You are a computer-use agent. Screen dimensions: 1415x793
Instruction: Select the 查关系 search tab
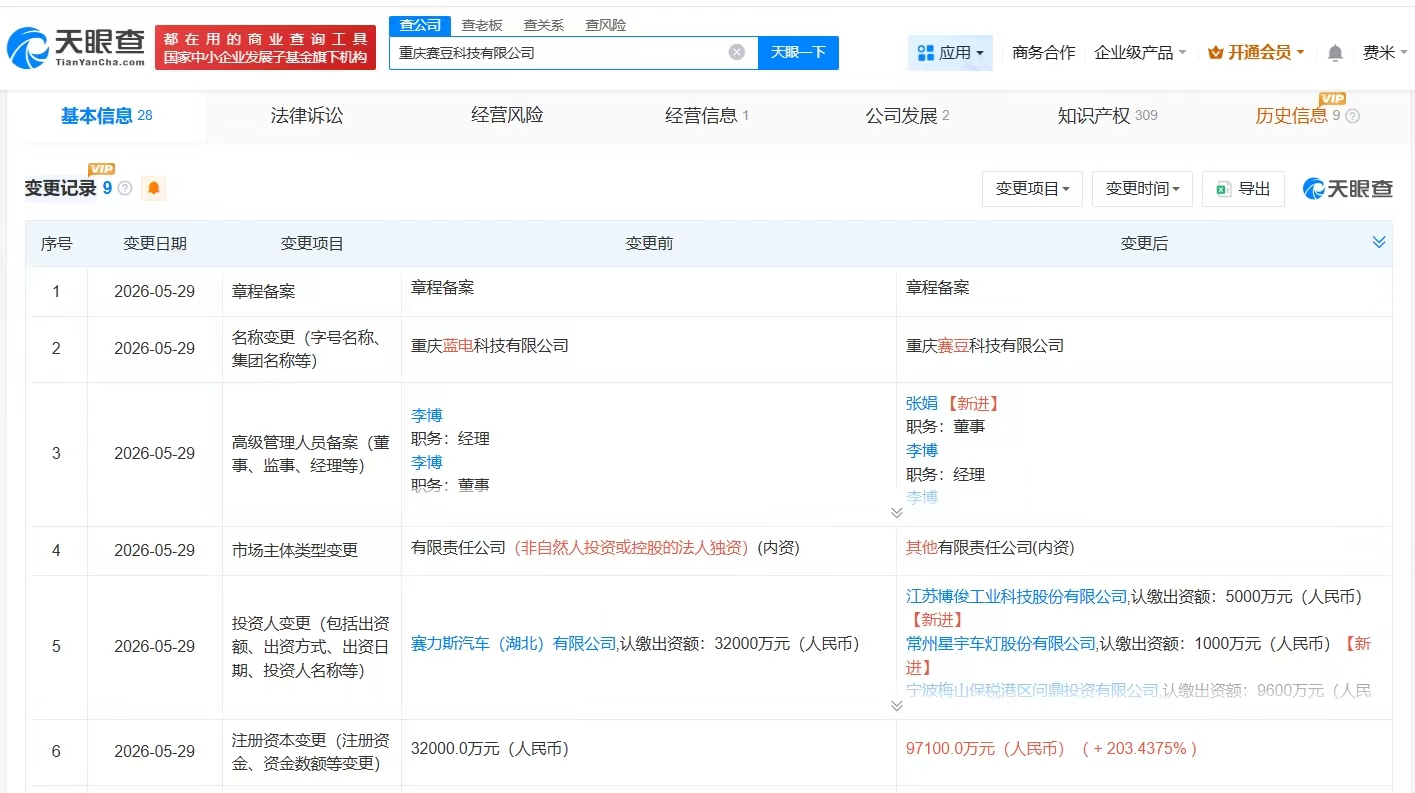[x=543, y=25]
